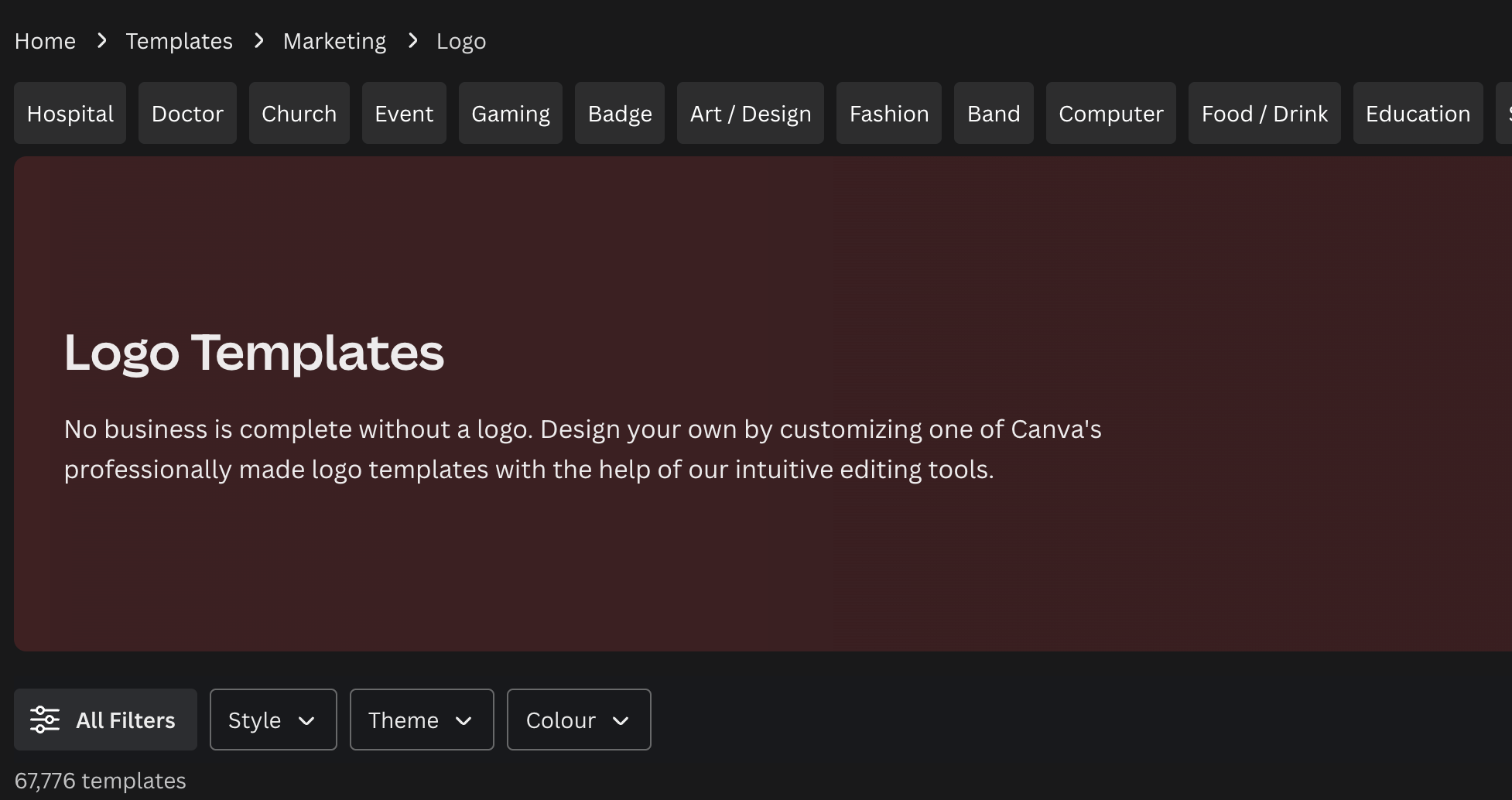The height and width of the screenshot is (800, 1512).
Task: Choose the Art / Design category
Action: click(x=750, y=113)
